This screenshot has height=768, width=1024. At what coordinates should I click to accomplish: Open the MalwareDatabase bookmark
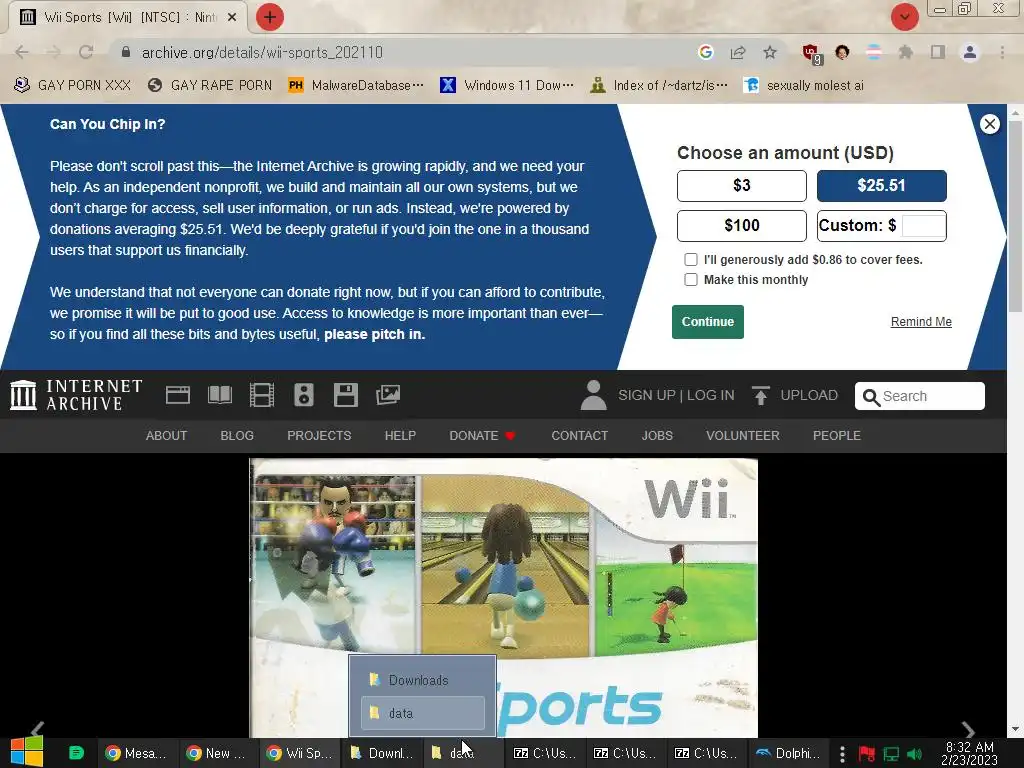[x=357, y=86]
